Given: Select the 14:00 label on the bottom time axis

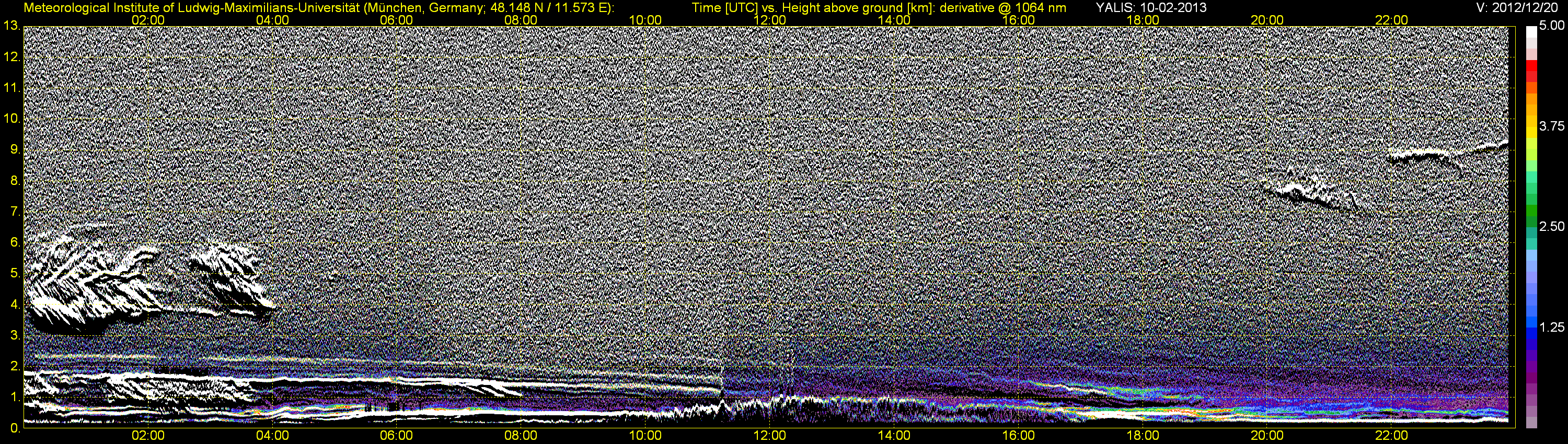Looking at the screenshot, I should (x=894, y=436).
